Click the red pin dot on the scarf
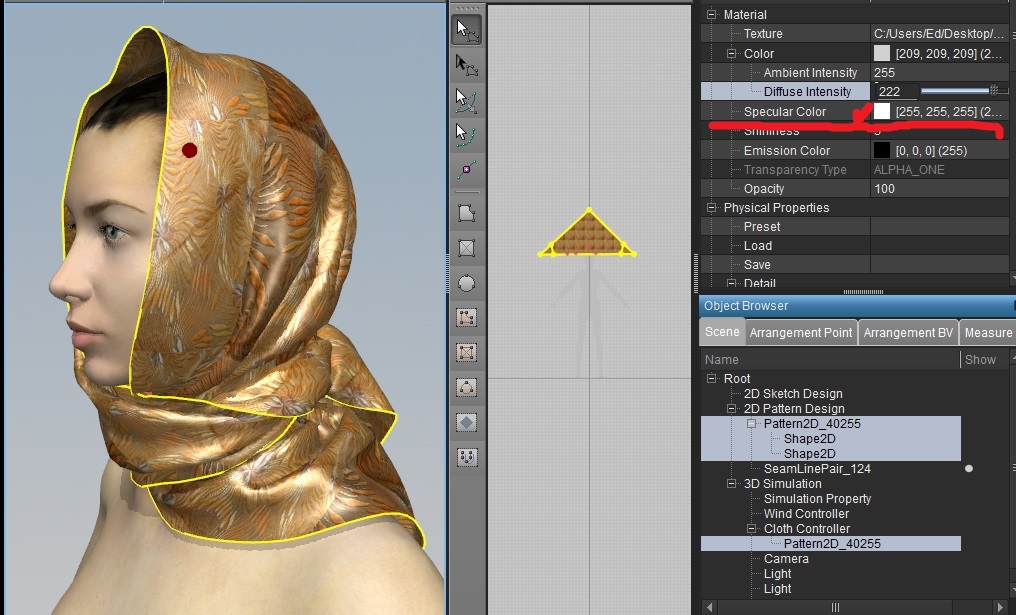Viewport: 1016px width, 615px height. 189,150
